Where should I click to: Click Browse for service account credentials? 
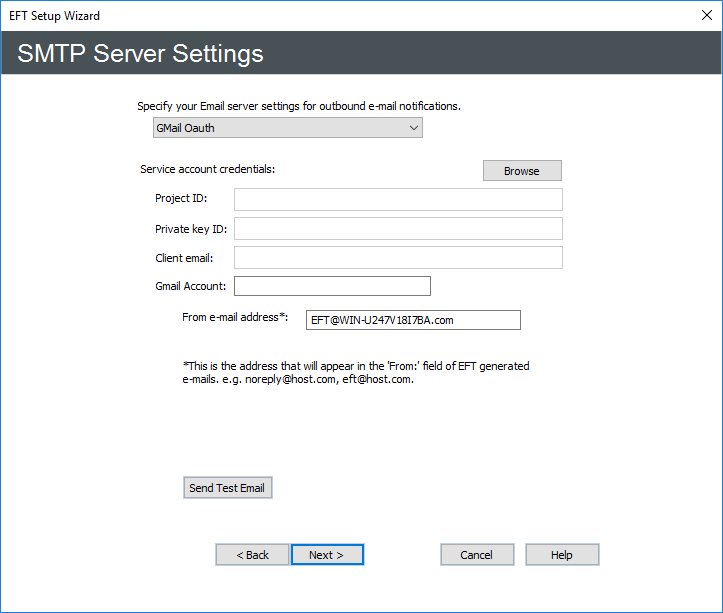tap(521, 171)
